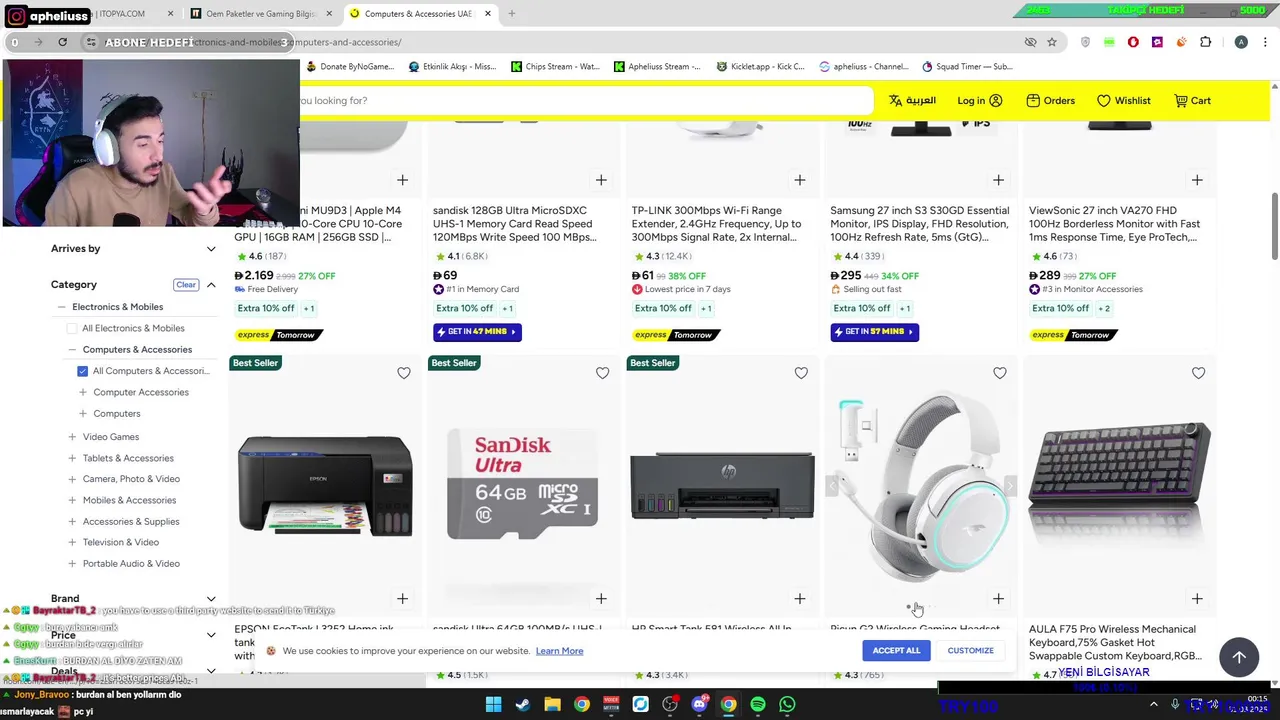
Task: Open the shopping Cart
Action: (x=1192, y=101)
